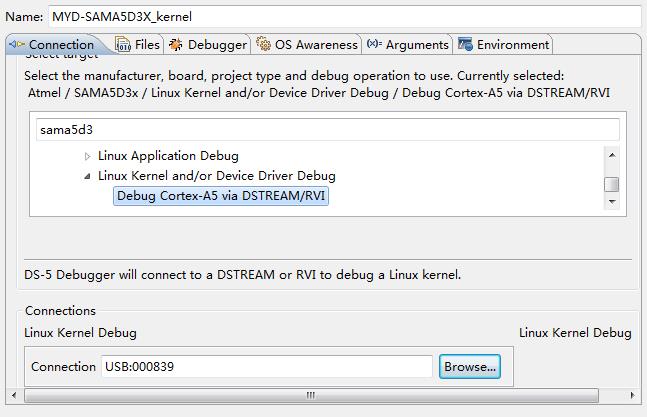This screenshot has height=417, width=647.
Task: Expand the Linux Application Debug node
Action: [x=87, y=156]
